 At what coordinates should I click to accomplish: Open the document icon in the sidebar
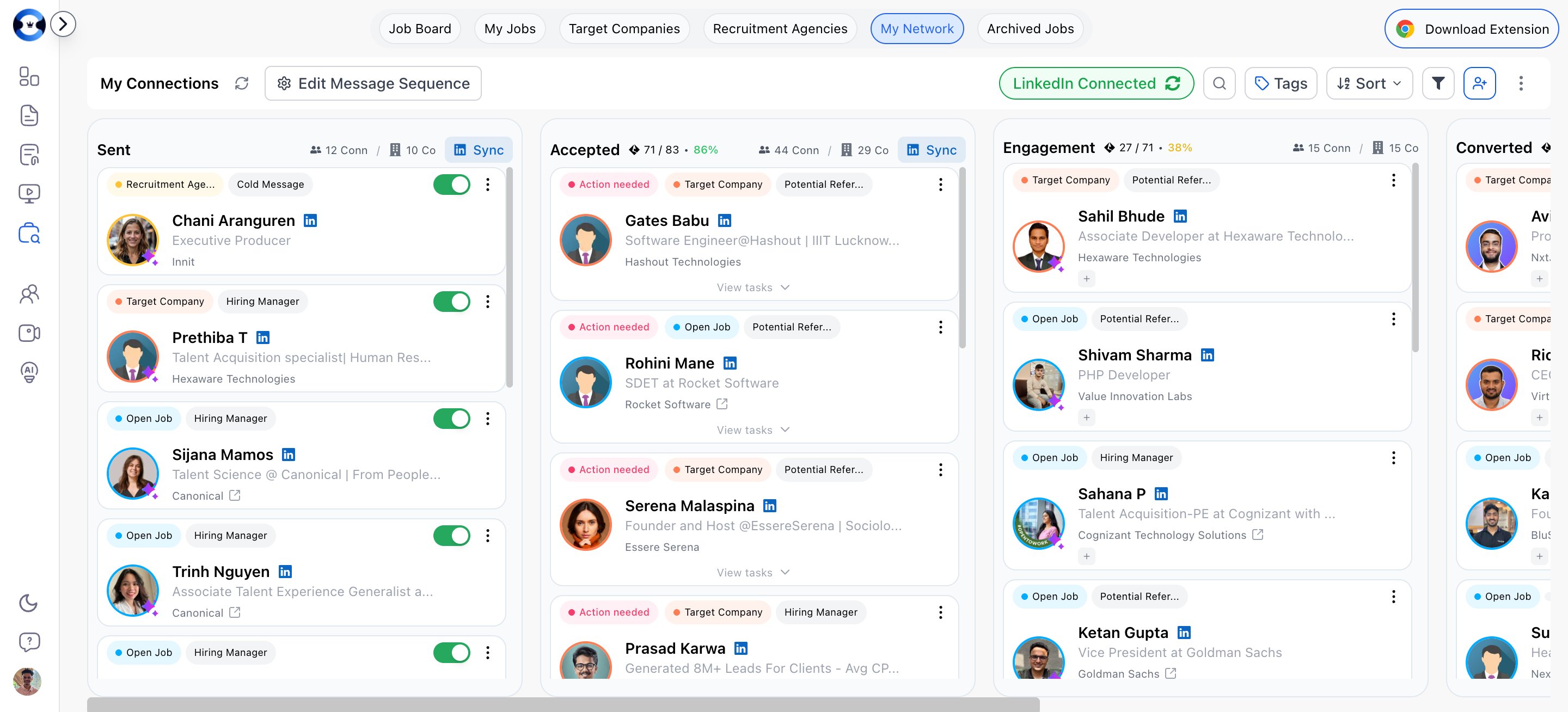pos(29,115)
